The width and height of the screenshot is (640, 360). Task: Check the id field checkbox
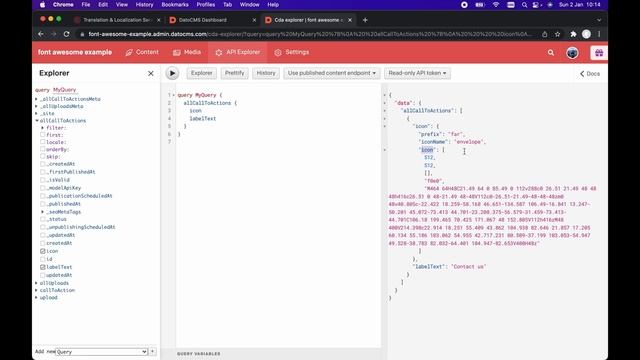[x=42, y=259]
